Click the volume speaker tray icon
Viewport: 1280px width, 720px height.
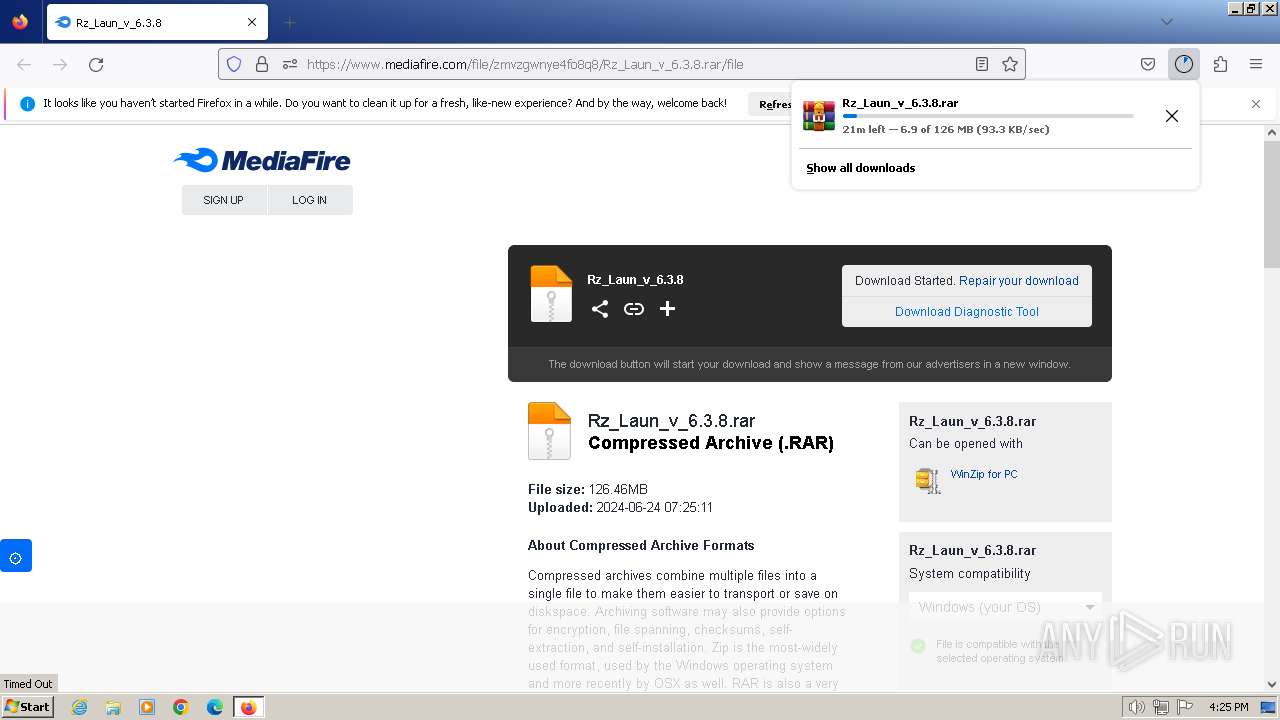point(1137,707)
